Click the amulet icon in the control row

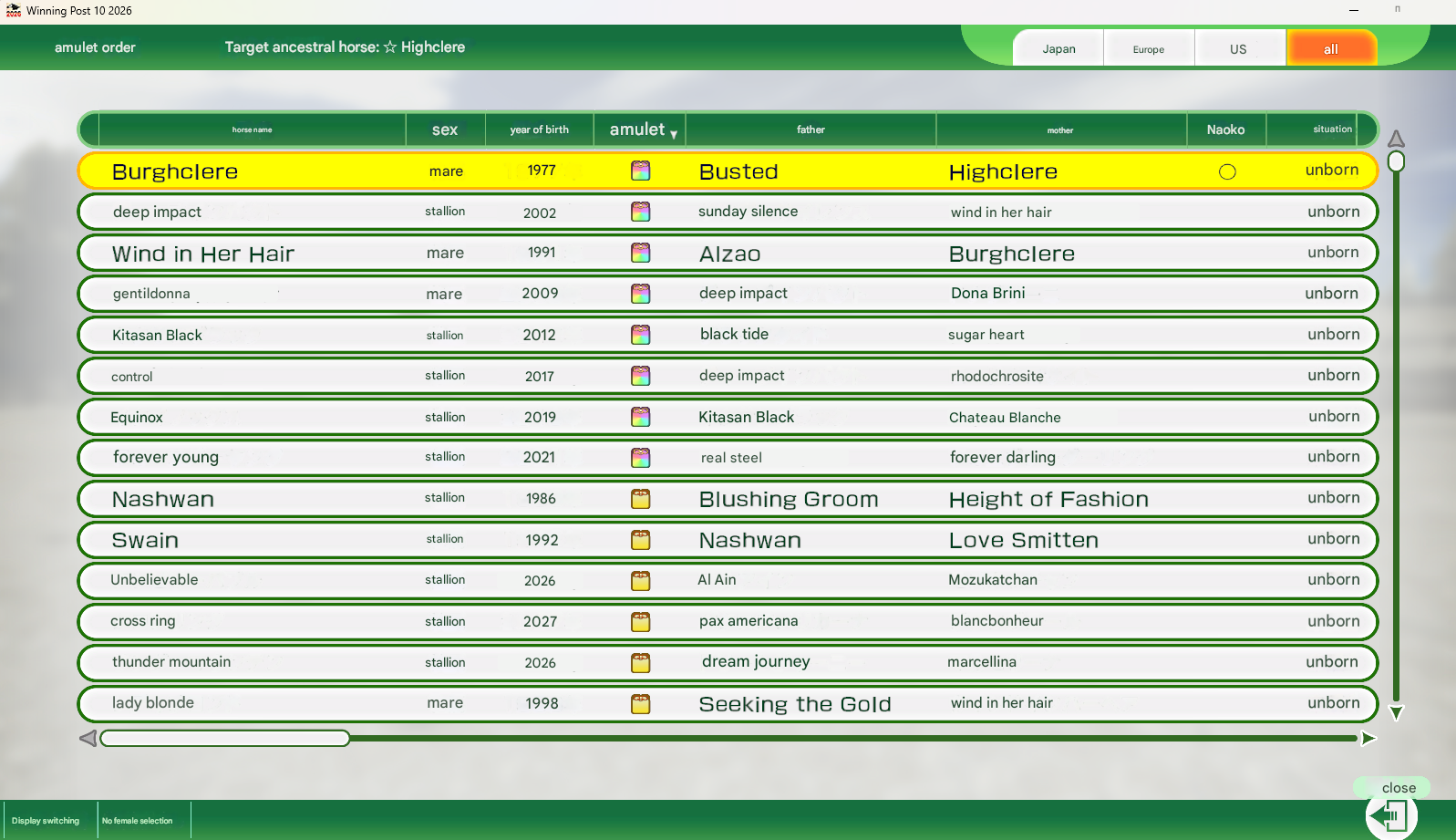tap(641, 376)
